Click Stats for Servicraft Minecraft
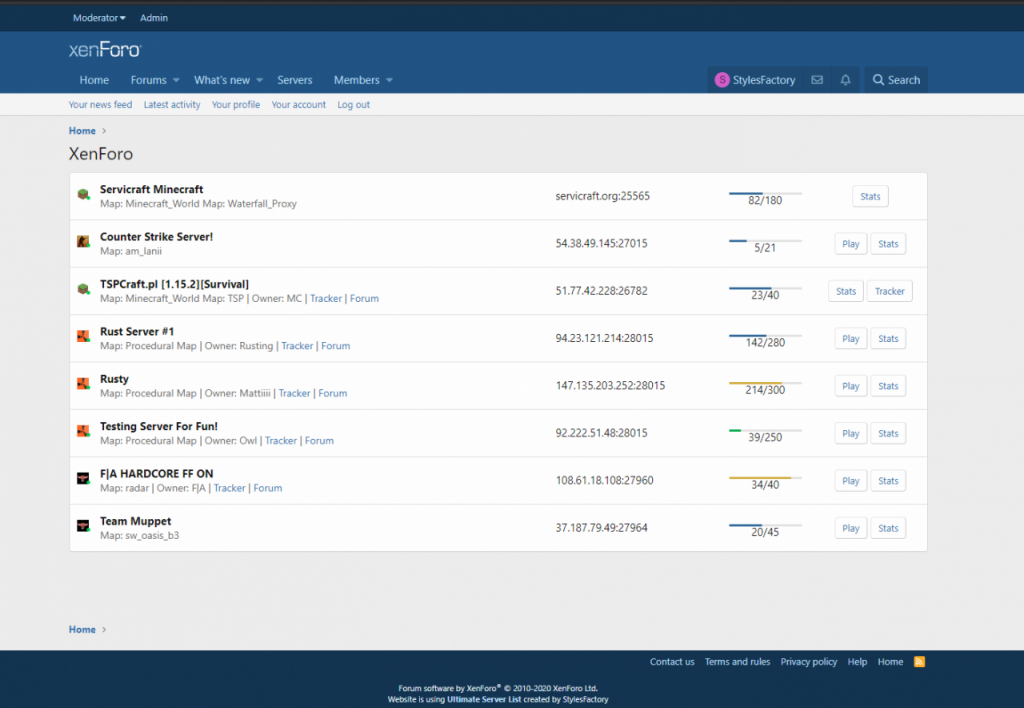1024x708 pixels. 870,196
